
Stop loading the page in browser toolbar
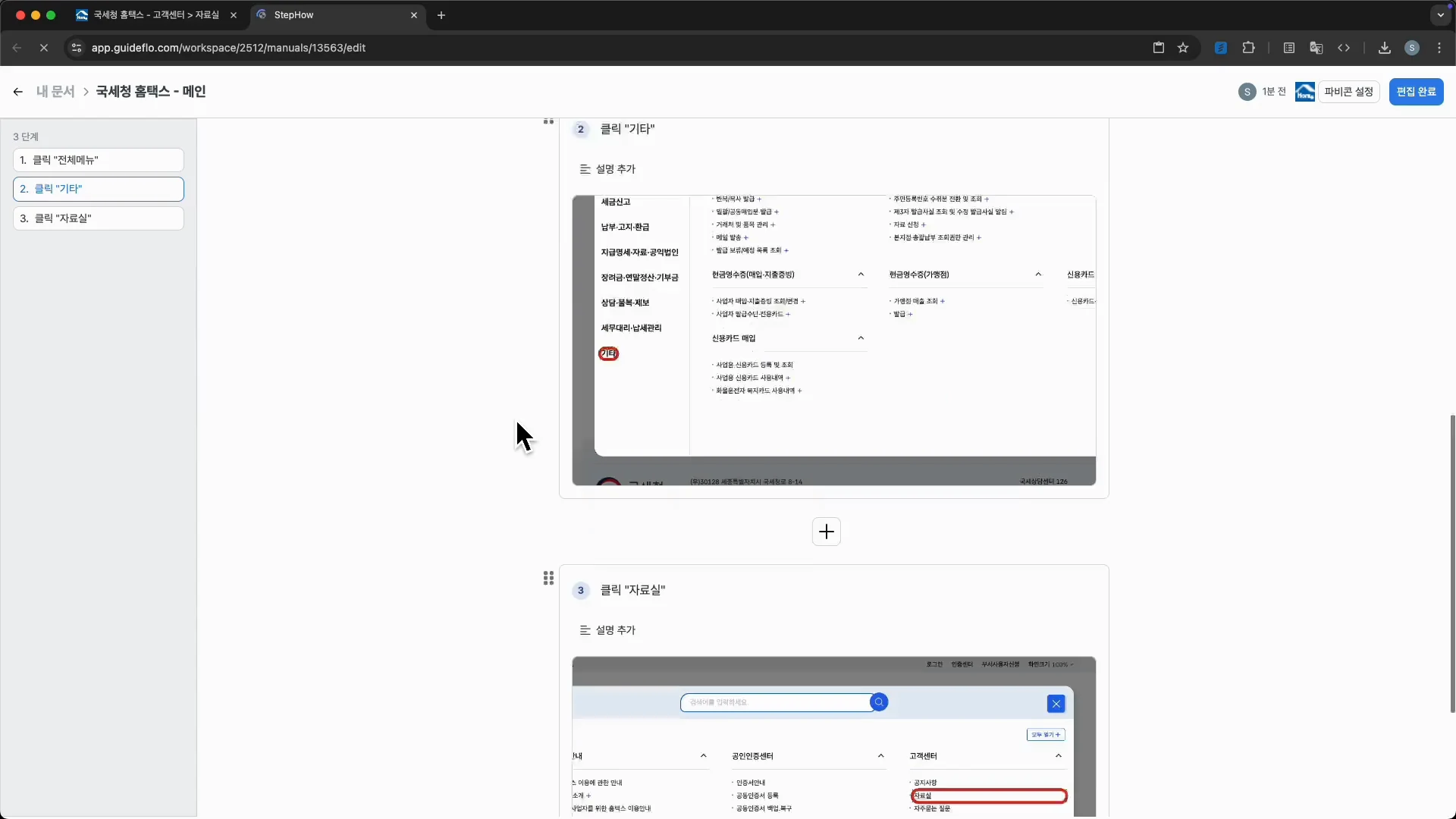[44, 48]
